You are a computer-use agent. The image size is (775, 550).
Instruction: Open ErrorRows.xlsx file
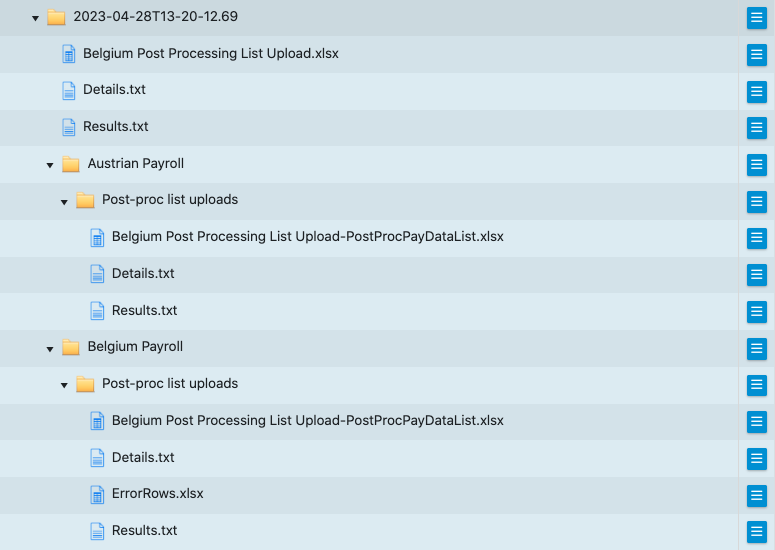click(157, 494)
